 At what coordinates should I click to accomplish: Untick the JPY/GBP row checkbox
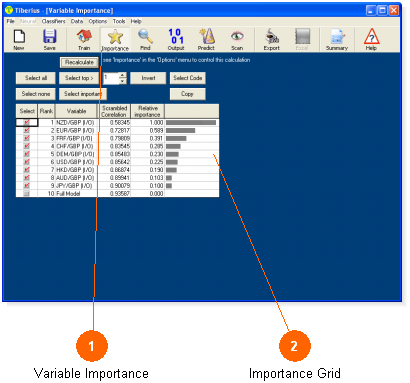tap(27, 185)
